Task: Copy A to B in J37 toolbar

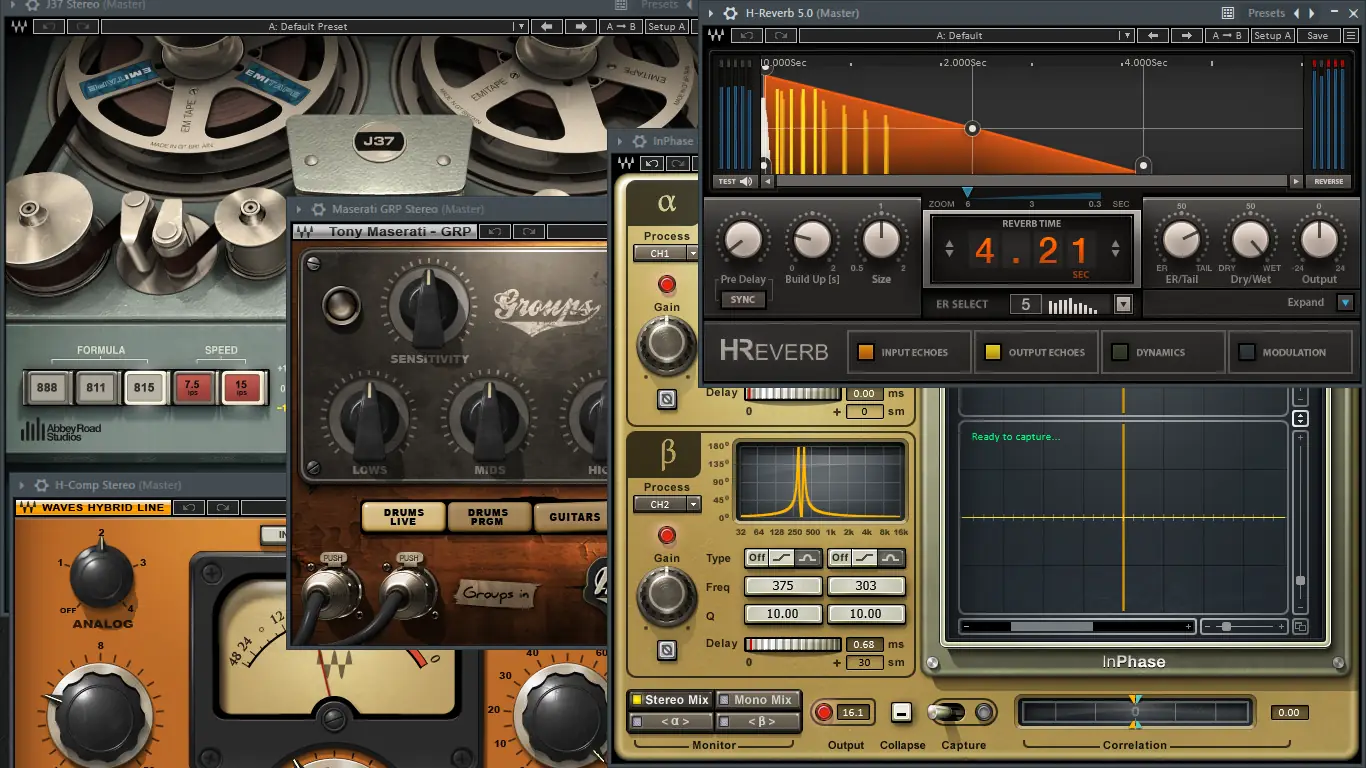Action: pos(621,26)
